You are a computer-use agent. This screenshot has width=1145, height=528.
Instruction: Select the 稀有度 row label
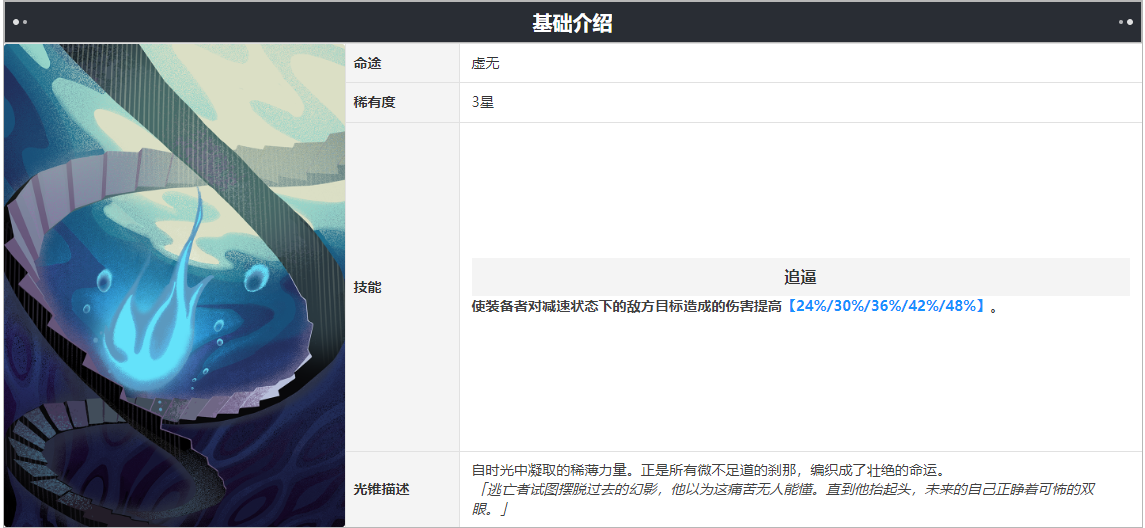(375, 103)
